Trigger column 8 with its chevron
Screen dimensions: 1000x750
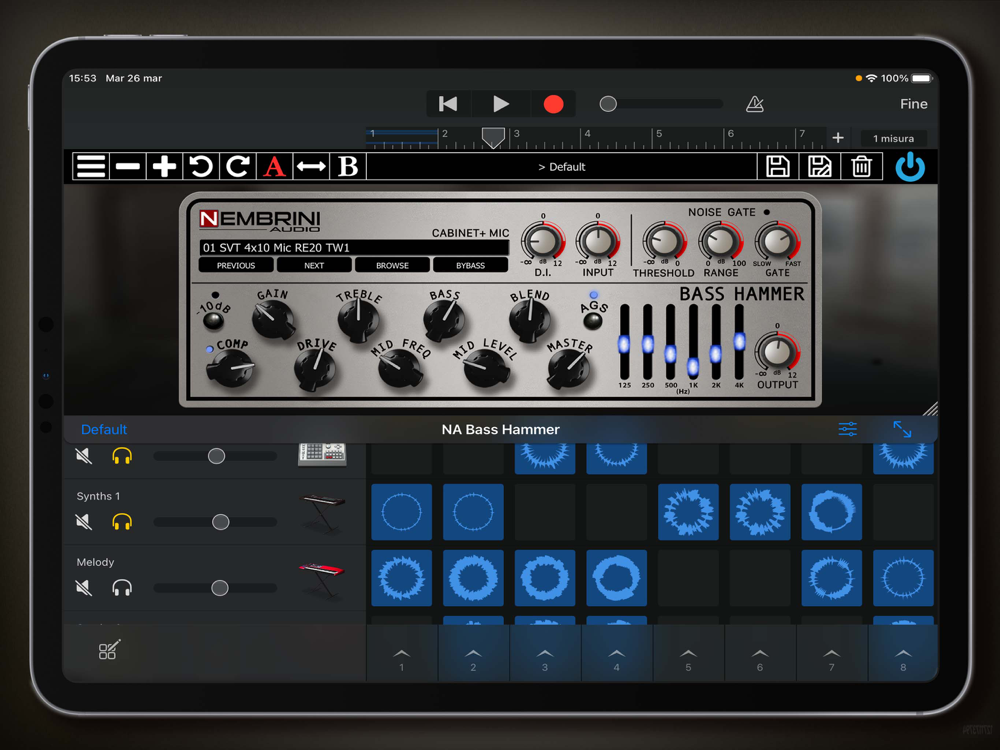point(903,654)
